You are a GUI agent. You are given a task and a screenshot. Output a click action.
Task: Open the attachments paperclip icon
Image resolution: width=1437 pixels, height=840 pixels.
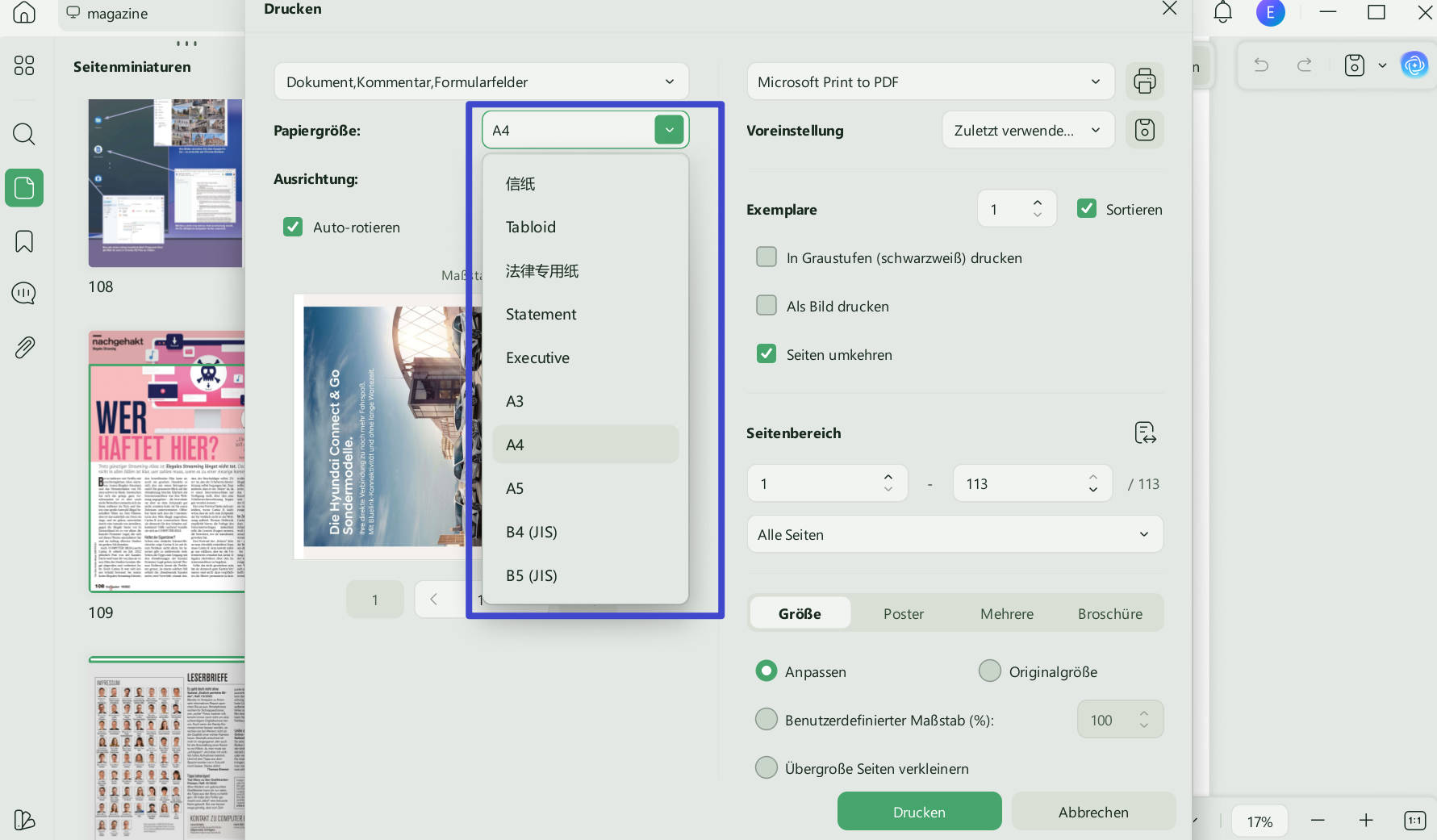[x=24, y=348]
